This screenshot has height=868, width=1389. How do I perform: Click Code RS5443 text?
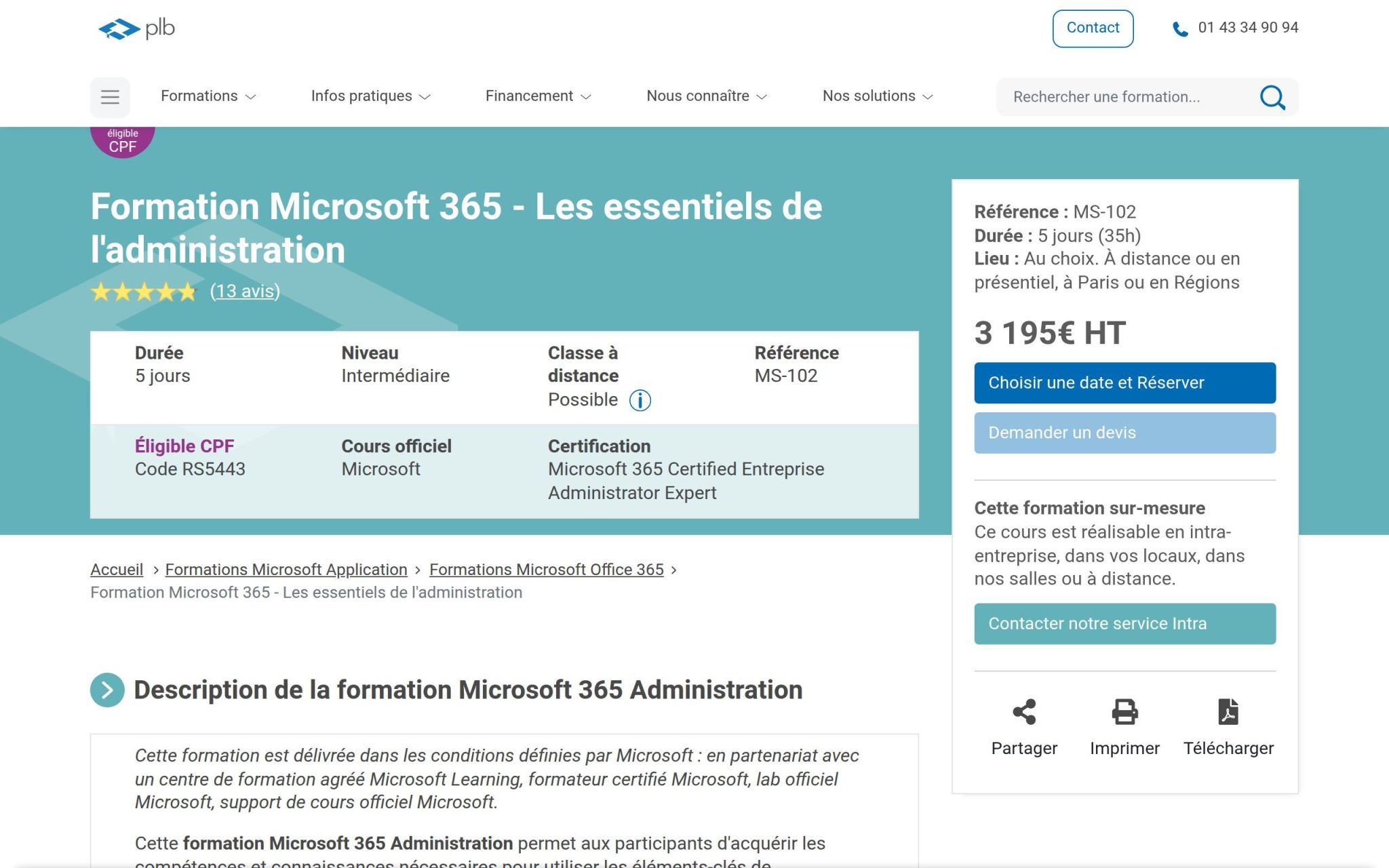pyautogui.click(x=190, y=469)
